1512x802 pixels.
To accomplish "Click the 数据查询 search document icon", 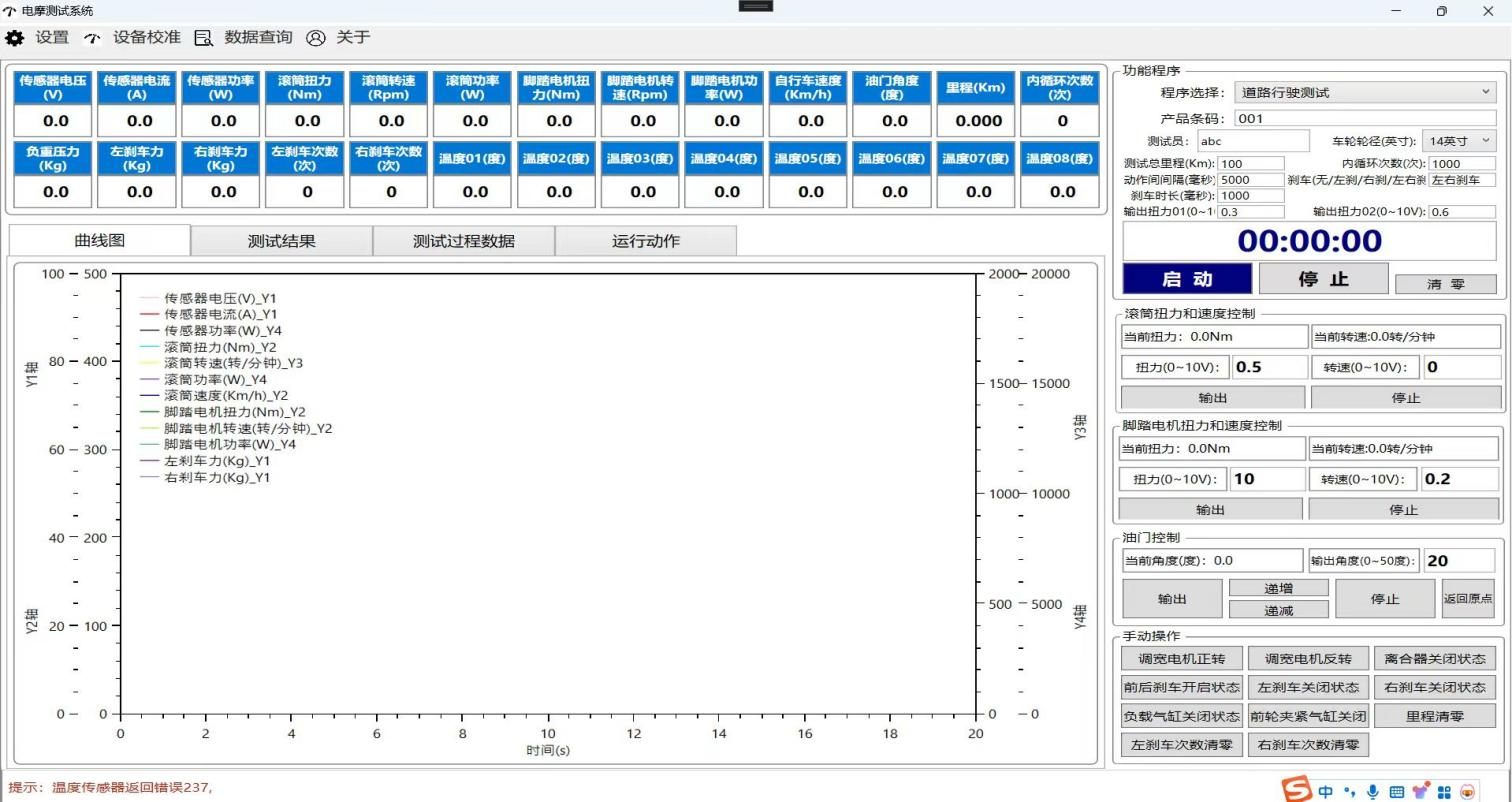I will point(204,38).
